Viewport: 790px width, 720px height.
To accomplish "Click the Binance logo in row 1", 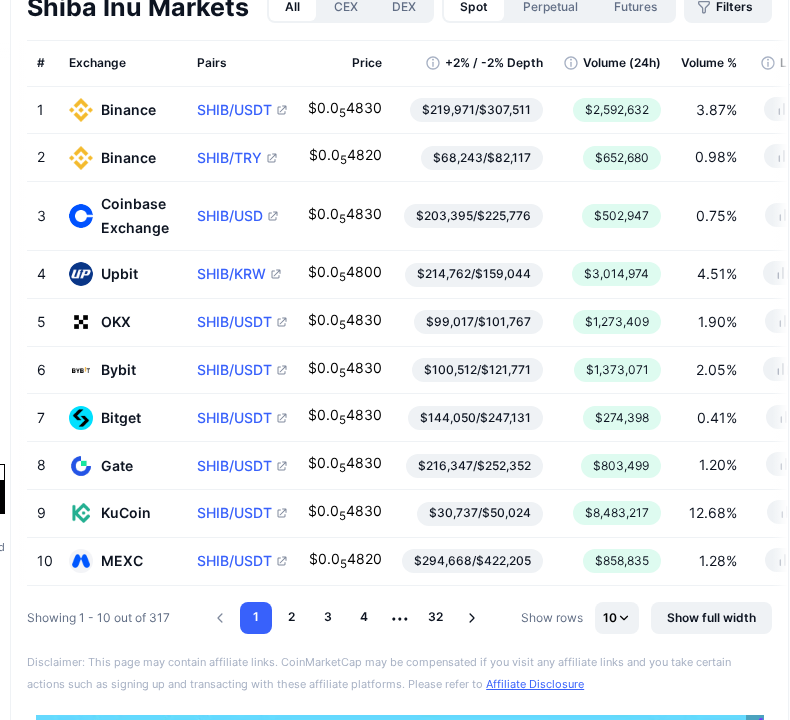I will pyautogui.click(x=81, y=110).
